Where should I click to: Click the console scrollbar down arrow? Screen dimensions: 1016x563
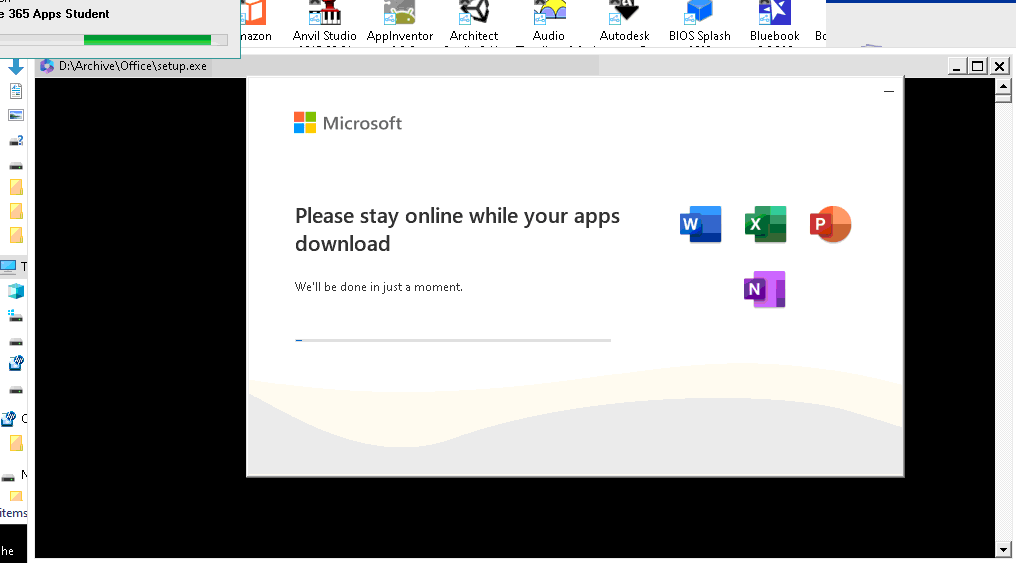pos(1004,549)
